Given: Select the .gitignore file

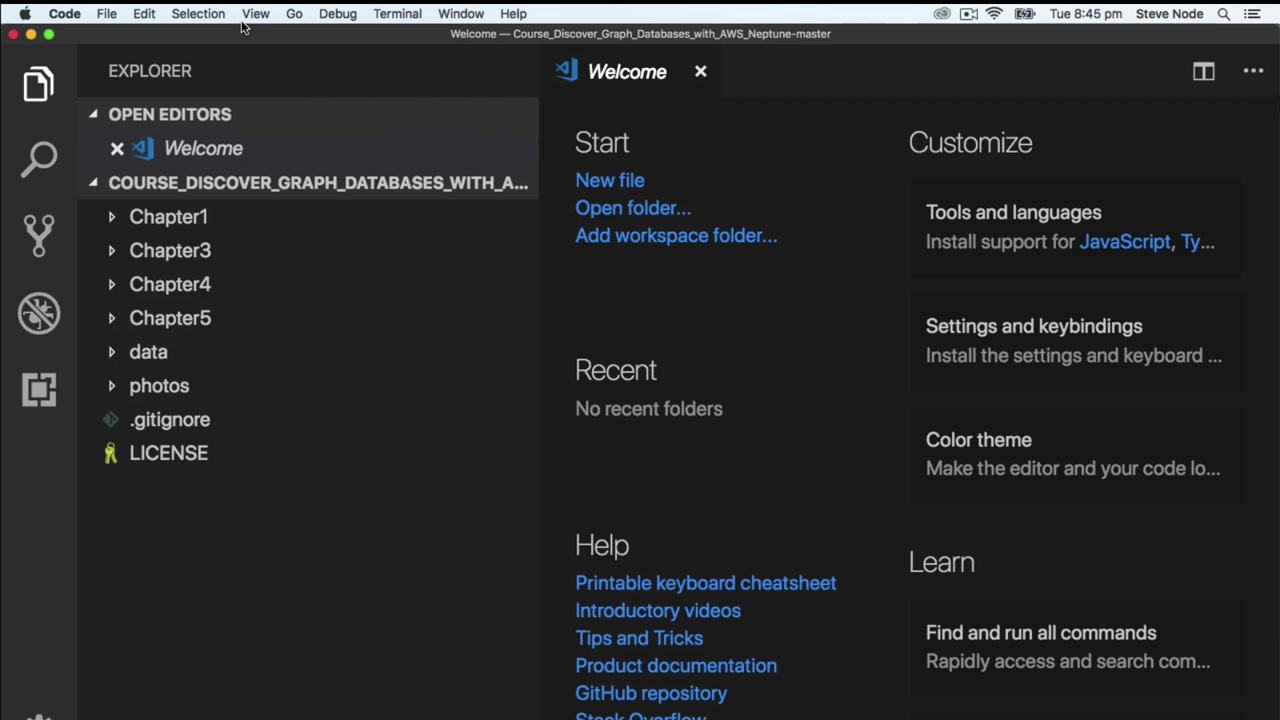Looking at the screenshot, I should 309,420.
